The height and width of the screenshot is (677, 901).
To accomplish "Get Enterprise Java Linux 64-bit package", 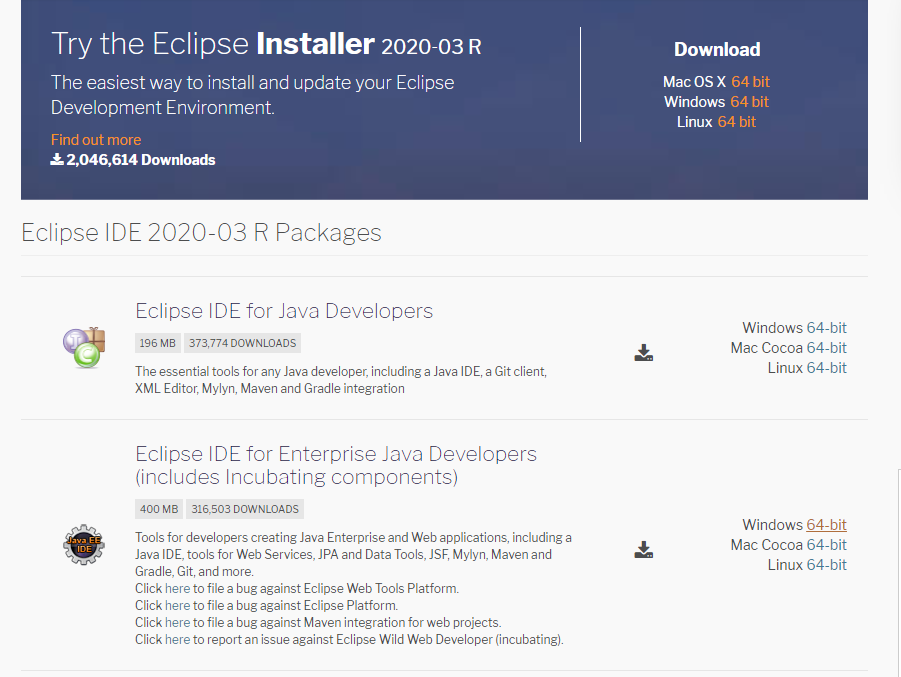I will coord(826,565).
